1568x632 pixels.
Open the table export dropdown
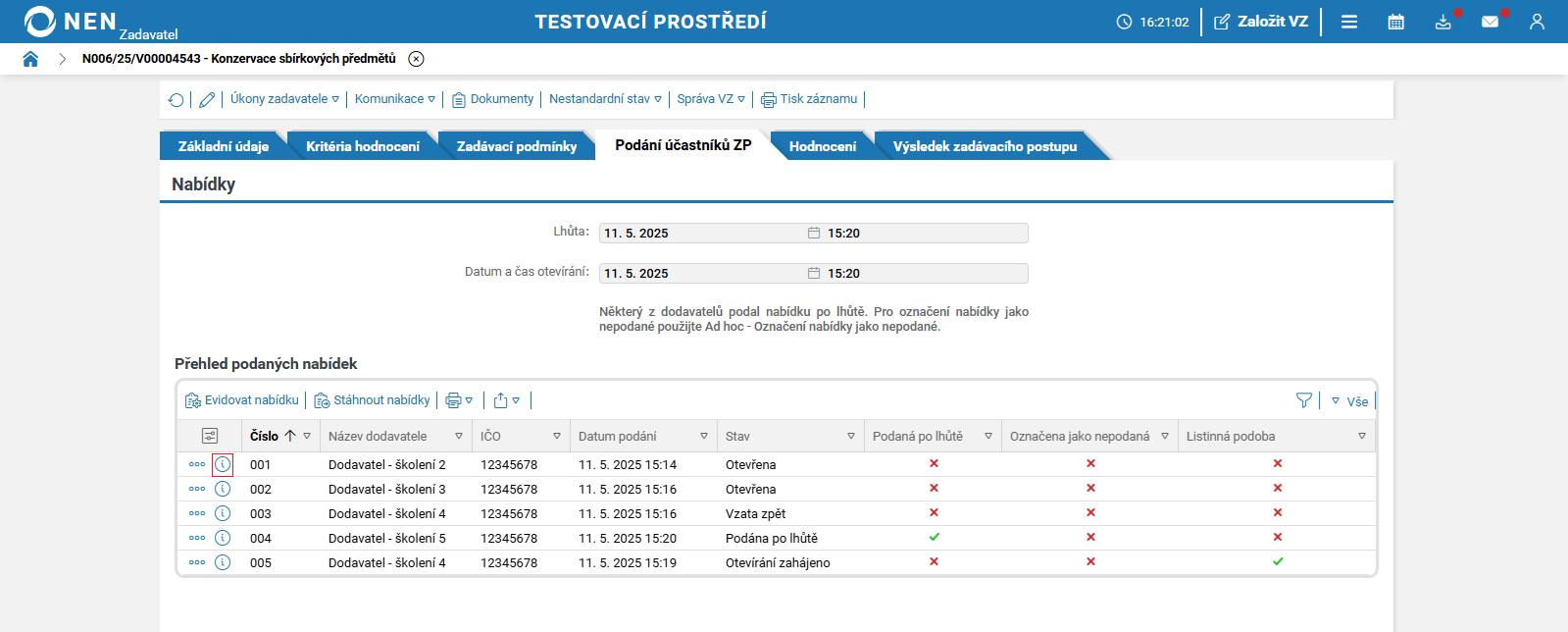pyautogui.click(x=507, y=400)
